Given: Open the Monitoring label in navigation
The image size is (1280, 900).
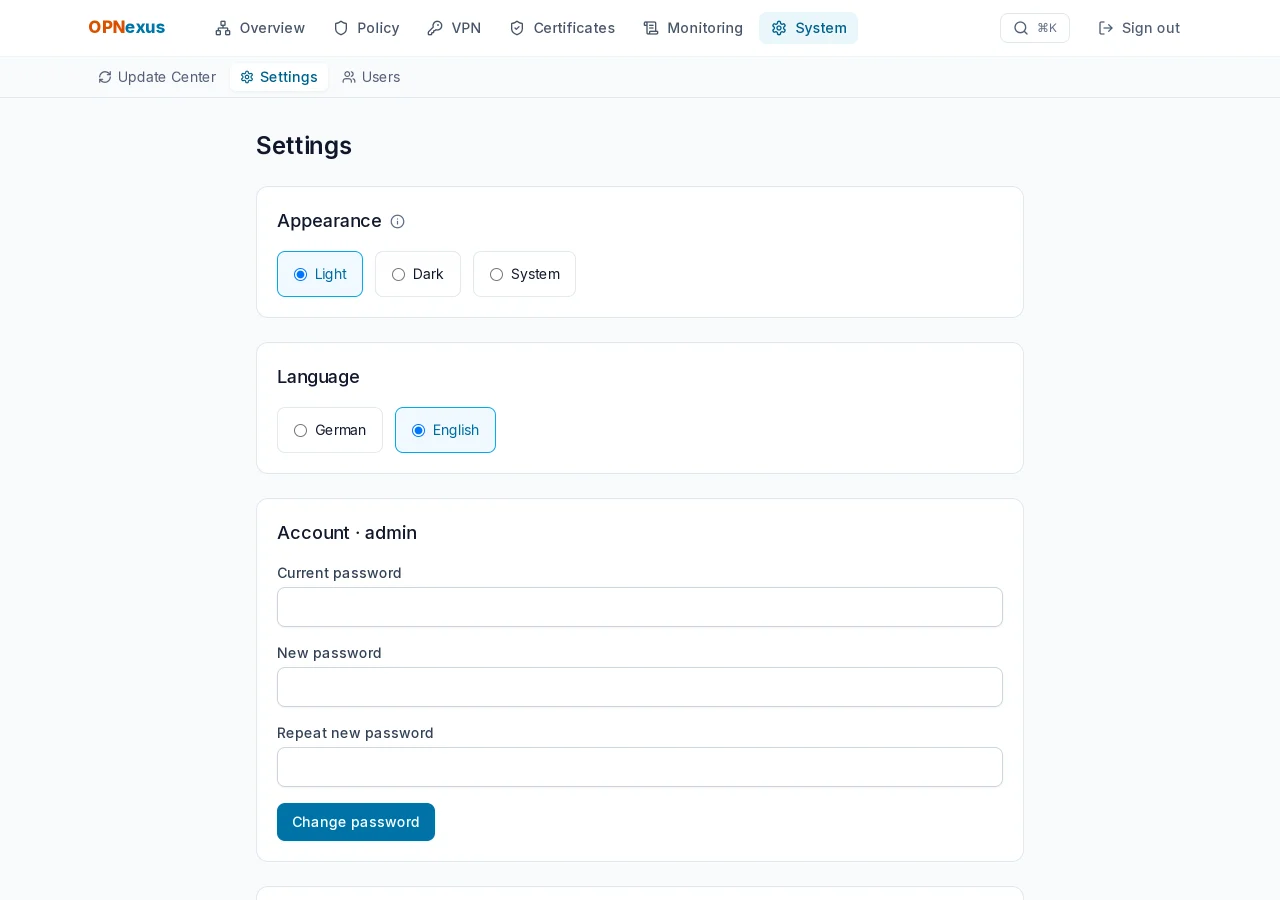Looking at the screenshot, I should coord(705,28).
